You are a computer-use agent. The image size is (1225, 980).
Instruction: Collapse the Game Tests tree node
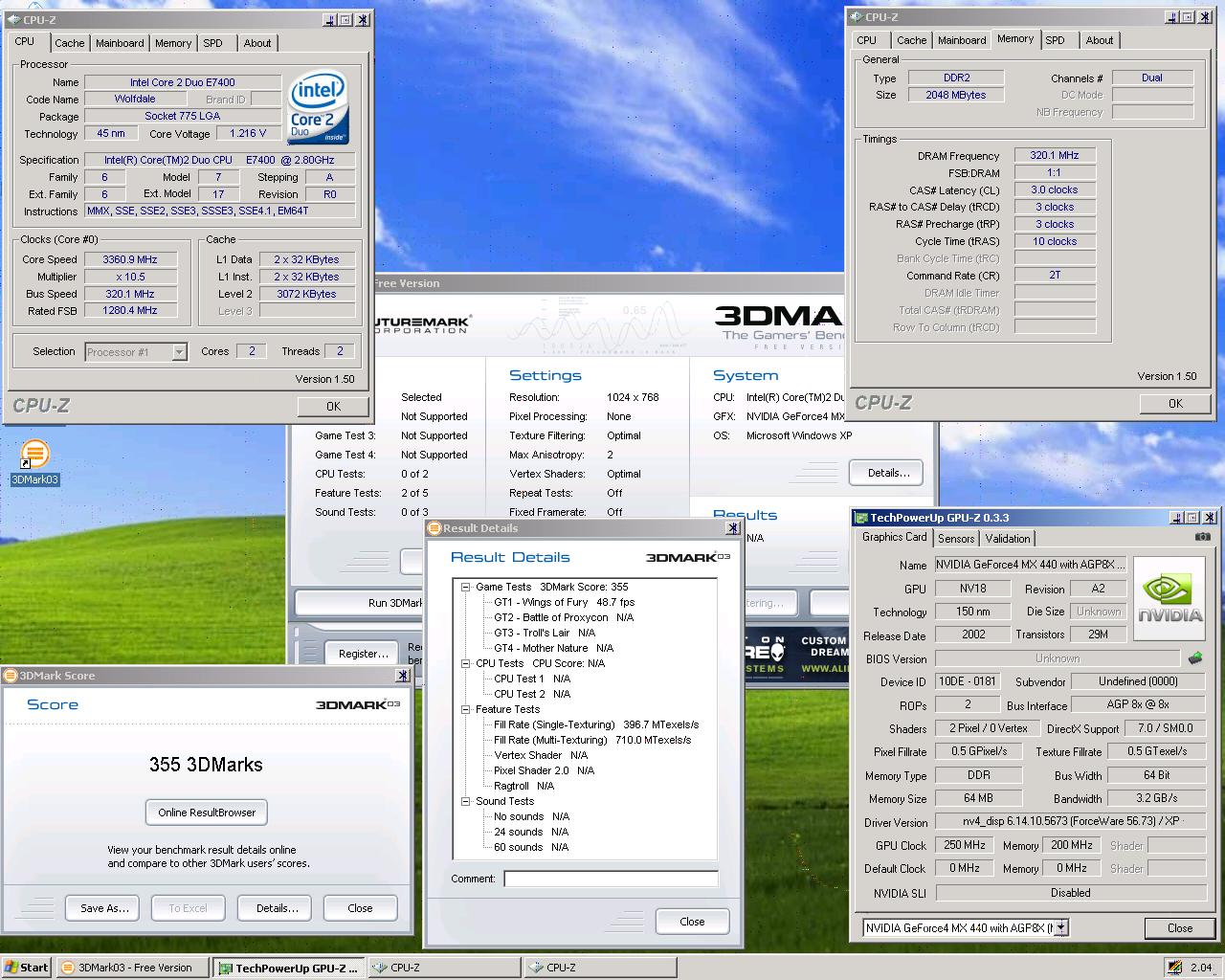465,587
